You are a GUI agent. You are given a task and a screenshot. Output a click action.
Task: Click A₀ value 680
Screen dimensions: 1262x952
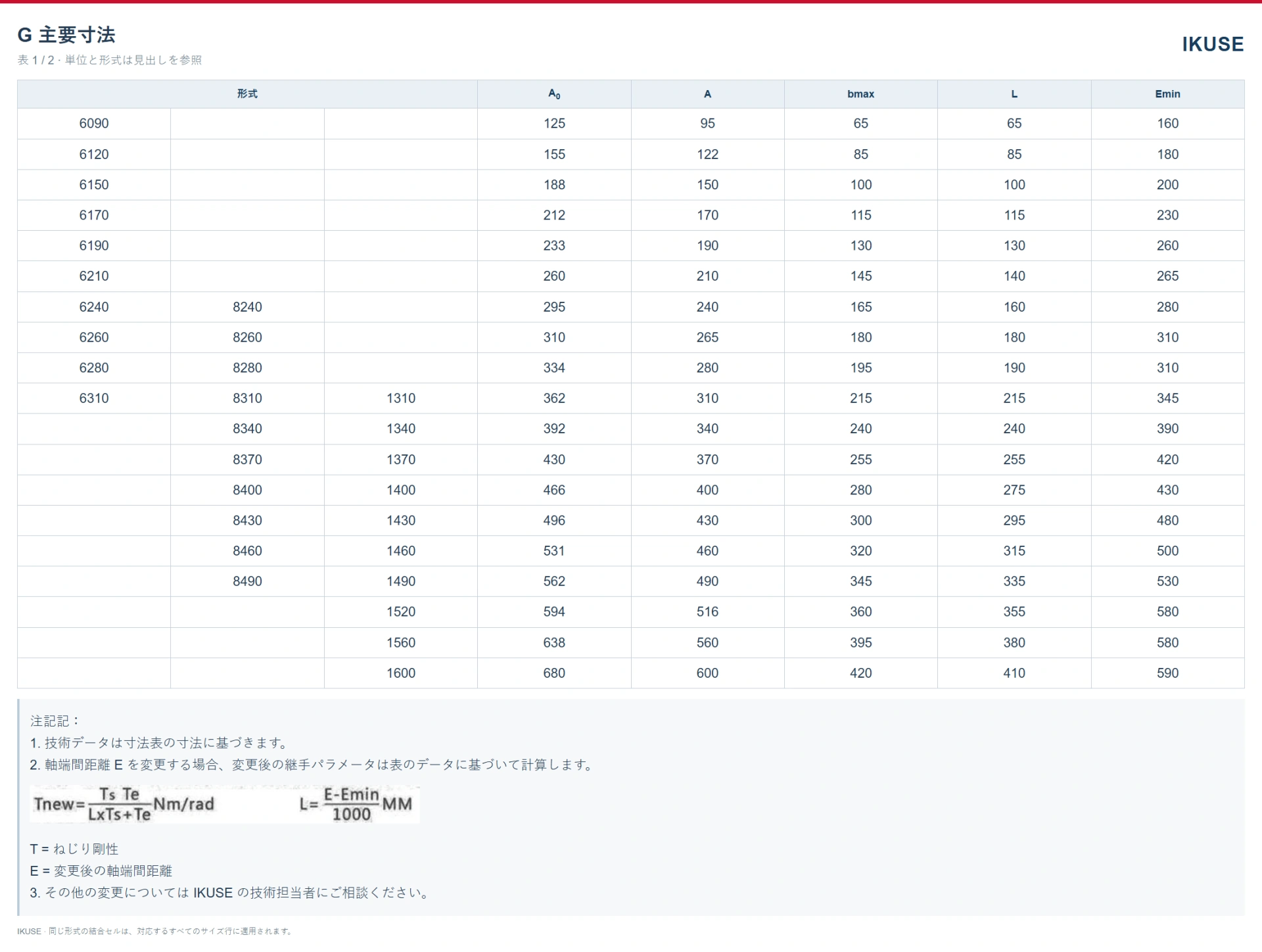click(554, 673)
